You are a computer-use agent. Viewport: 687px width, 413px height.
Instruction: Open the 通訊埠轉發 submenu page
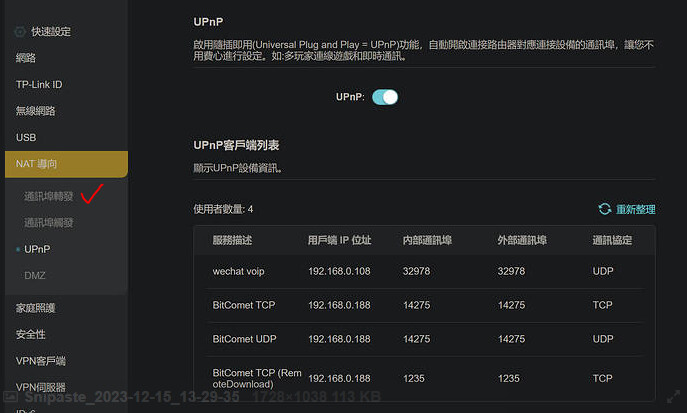click(x=49, y=197)
